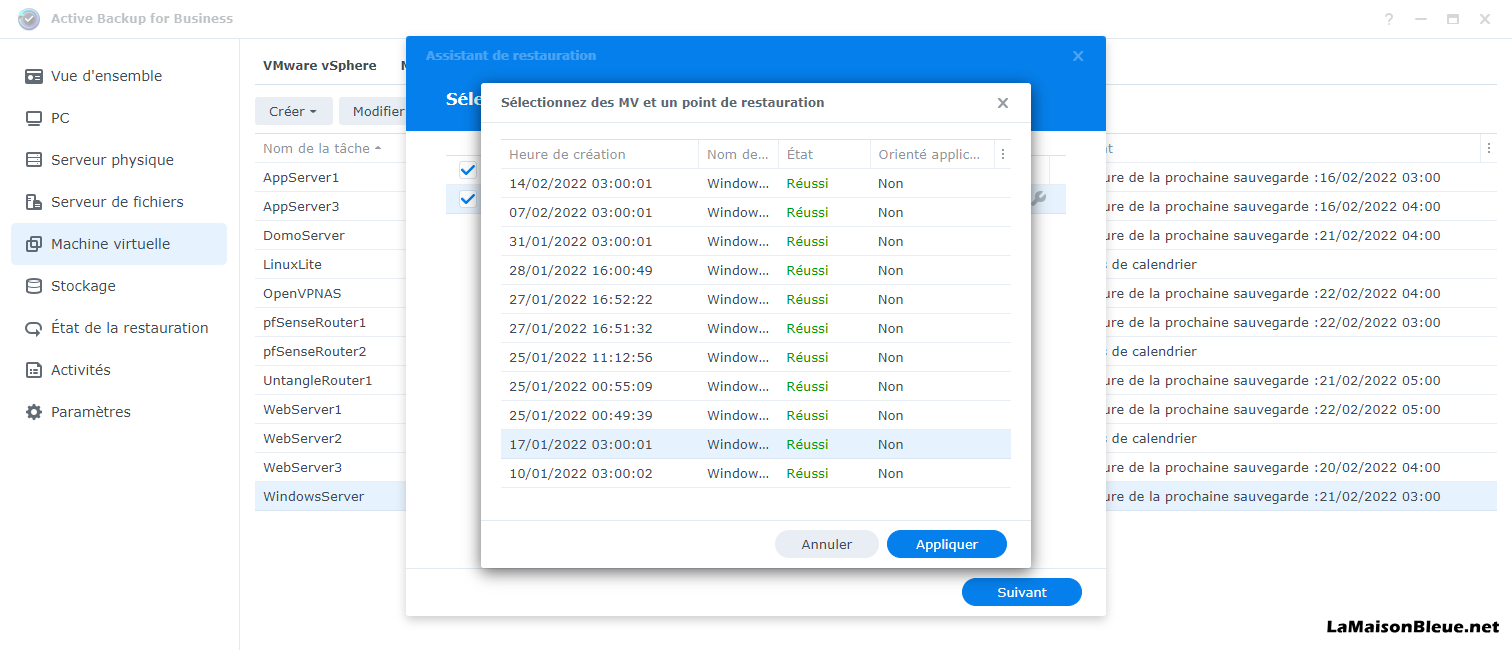Select WindowsServer task in list
The image size is (1512, 650).
click(313, 496)
